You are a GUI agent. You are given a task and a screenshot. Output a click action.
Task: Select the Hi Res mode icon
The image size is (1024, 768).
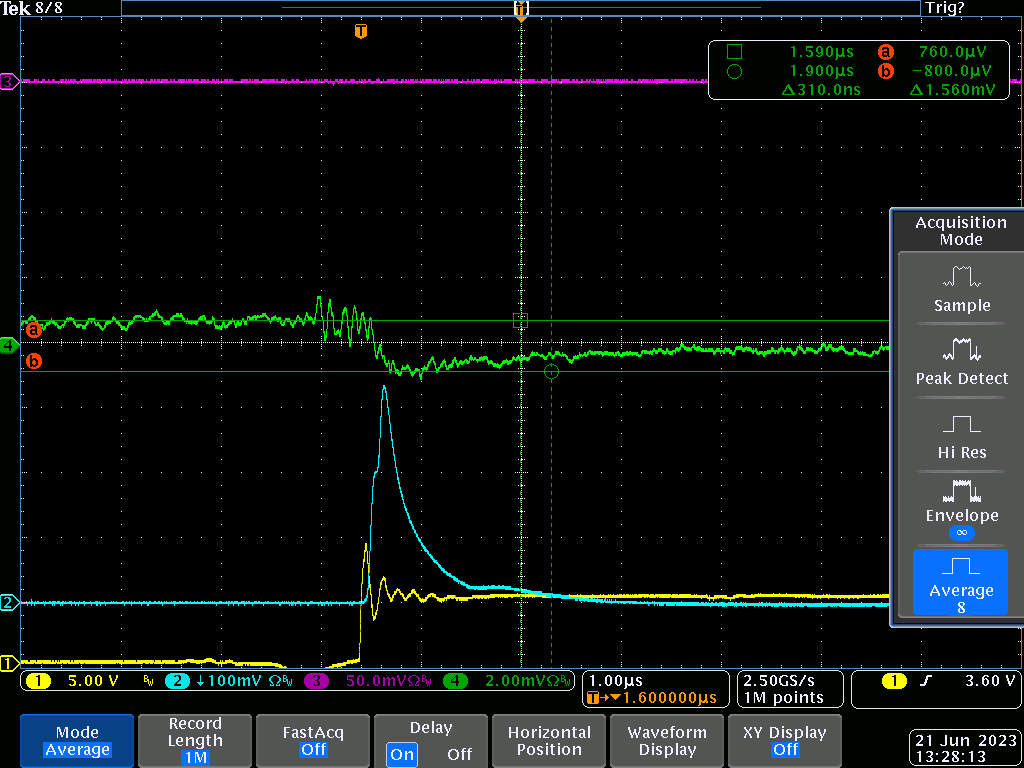click(x=961, y=435)
